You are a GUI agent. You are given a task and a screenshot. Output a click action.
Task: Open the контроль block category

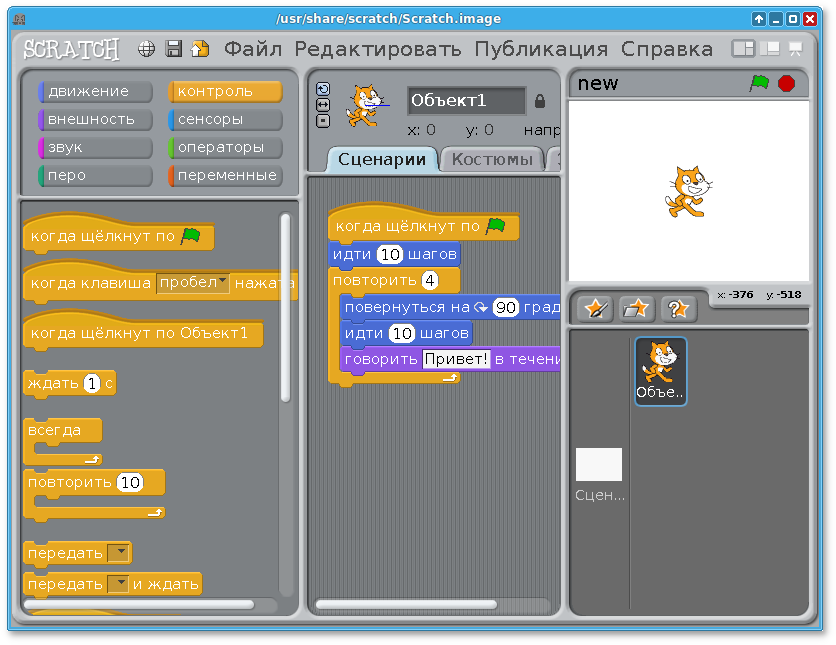click(x=225, y=92)
